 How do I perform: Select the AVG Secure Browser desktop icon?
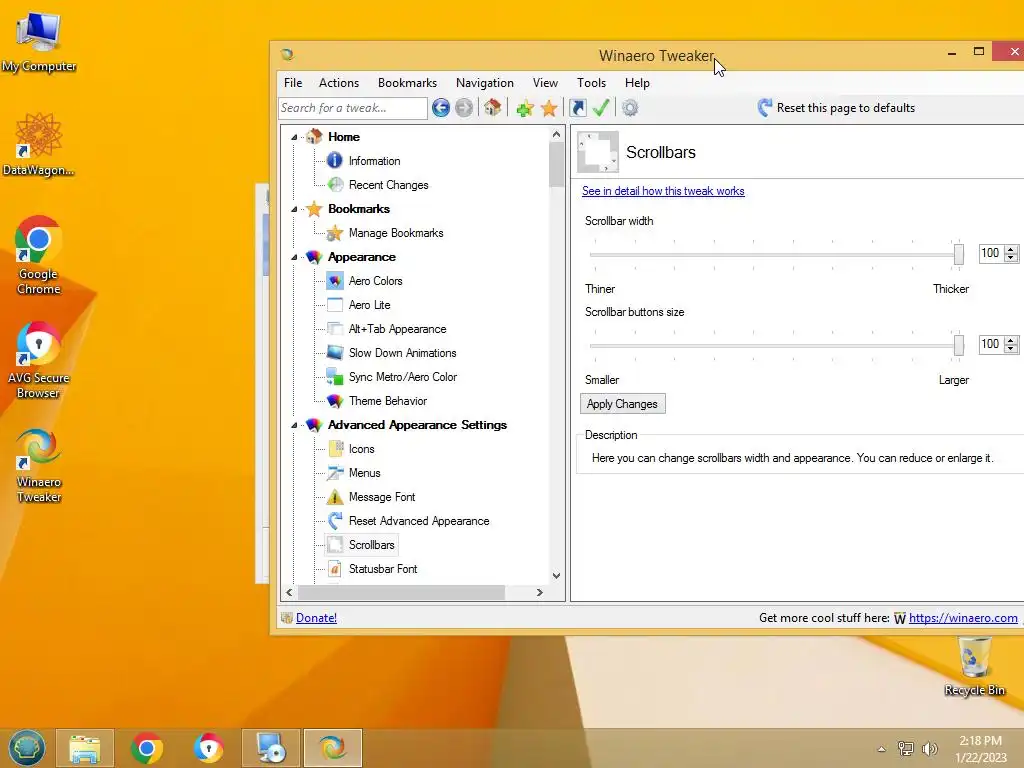point(38,359)
